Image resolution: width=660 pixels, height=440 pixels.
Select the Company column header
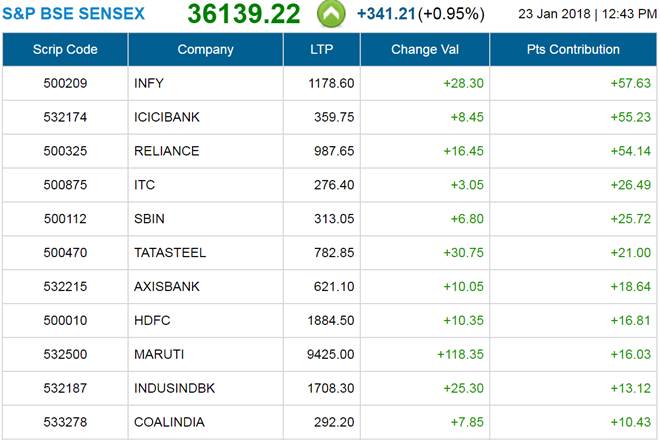coord(205,49)
